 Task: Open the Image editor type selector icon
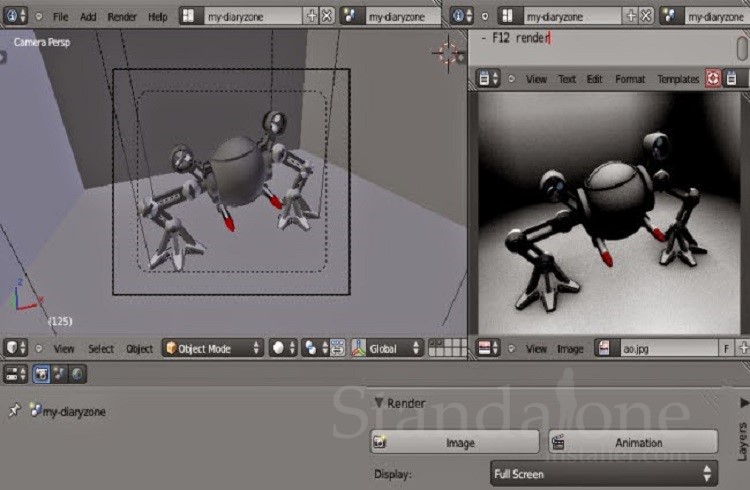point(487,348)
